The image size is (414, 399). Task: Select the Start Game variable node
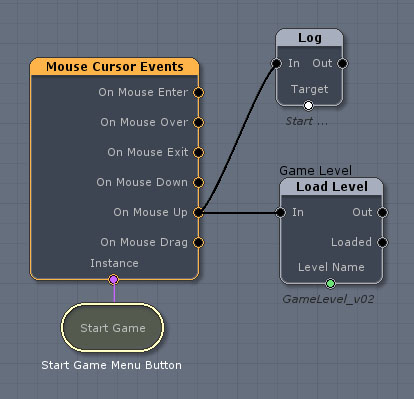click(x=113, y=328)
